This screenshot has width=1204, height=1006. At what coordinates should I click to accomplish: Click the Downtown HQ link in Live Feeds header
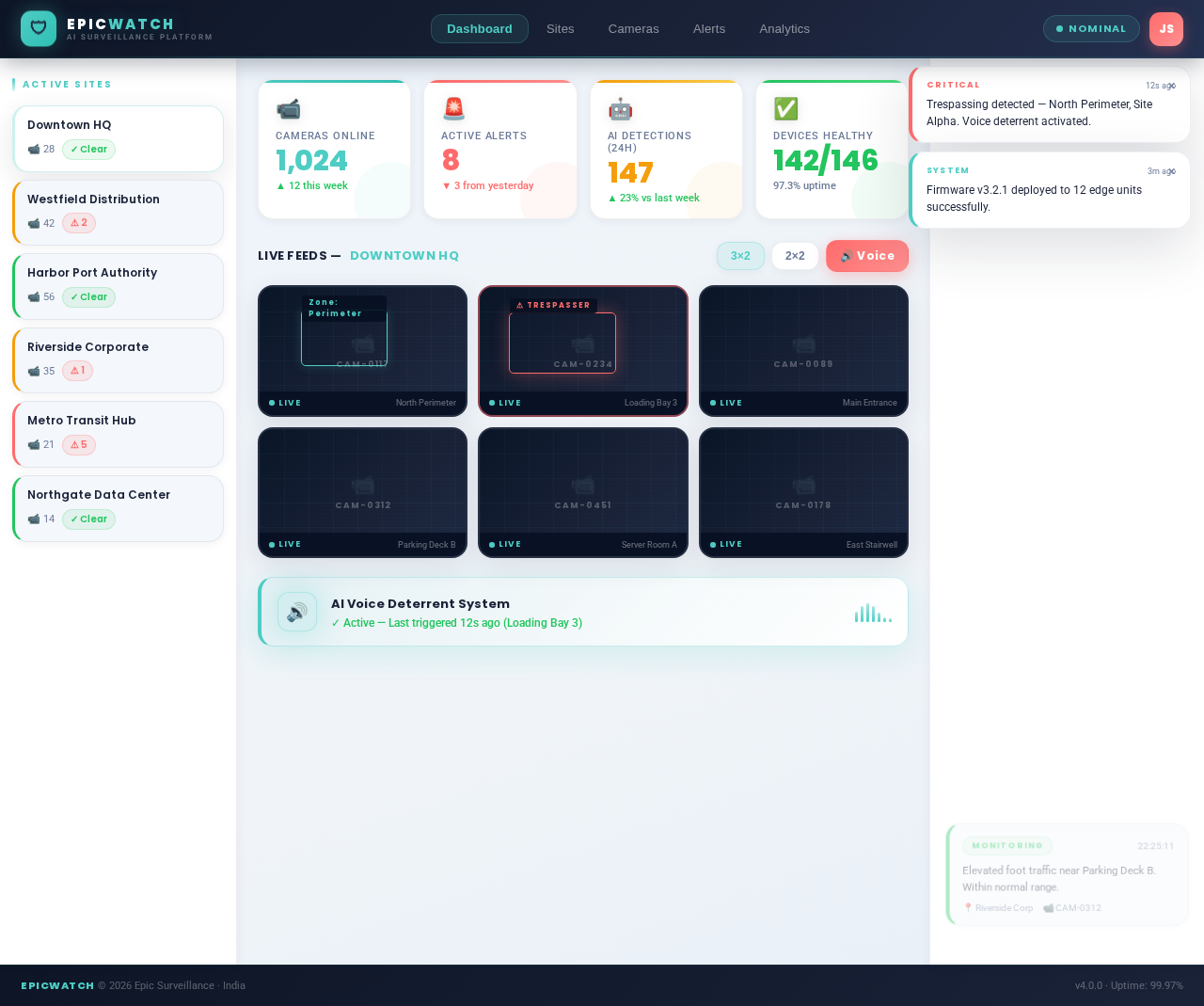(404, 255)
